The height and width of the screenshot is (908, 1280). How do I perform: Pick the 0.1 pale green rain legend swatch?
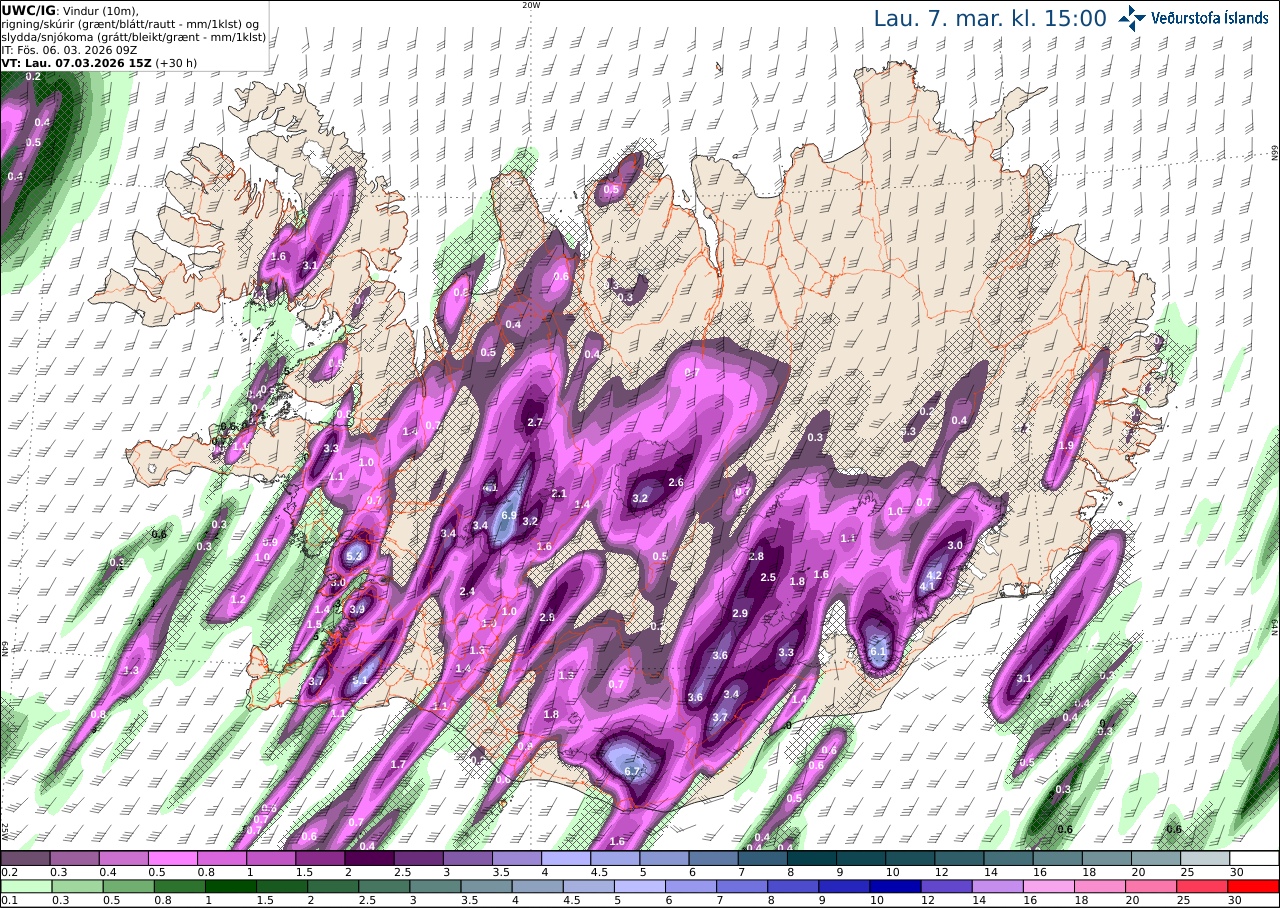click(25, 886)
